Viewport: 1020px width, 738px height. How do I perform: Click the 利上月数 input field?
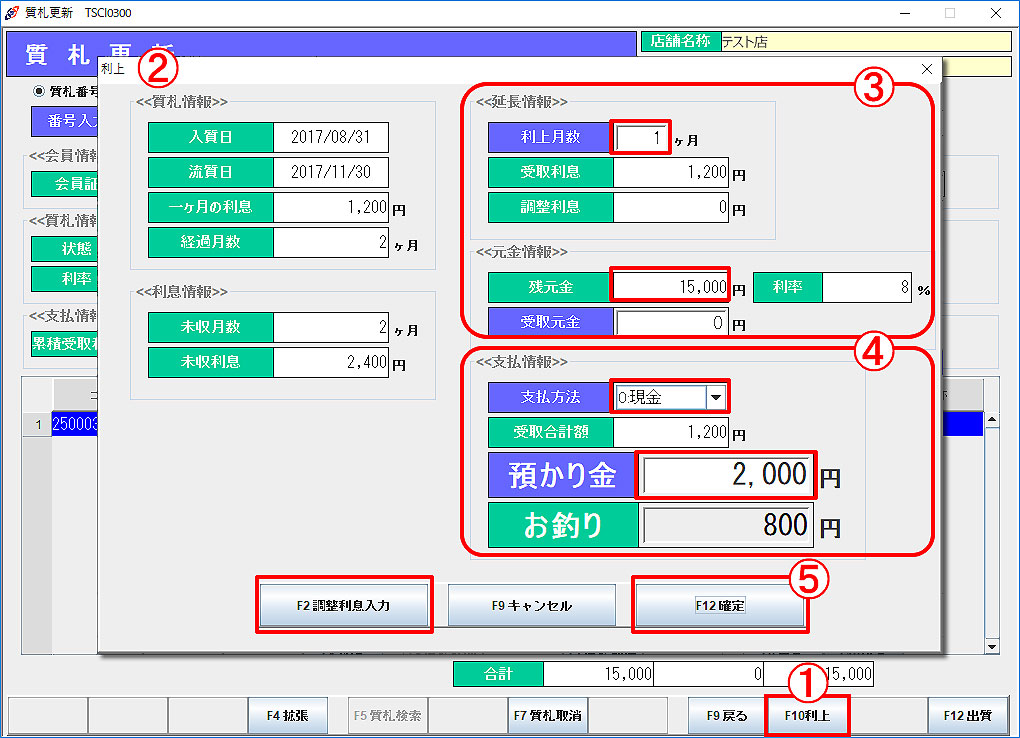coord(642,138)
